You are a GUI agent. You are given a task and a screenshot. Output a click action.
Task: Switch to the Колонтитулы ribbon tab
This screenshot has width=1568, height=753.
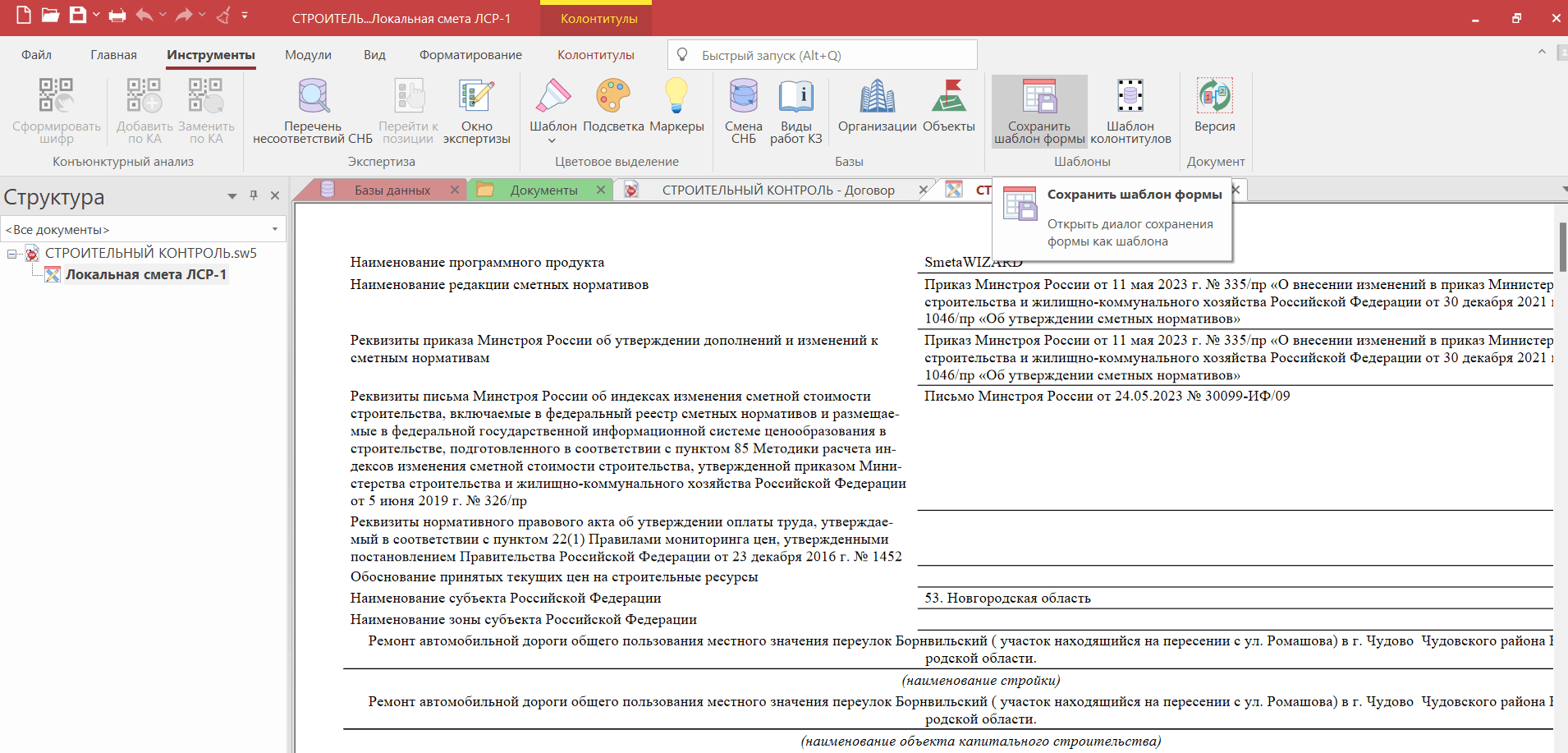tap(596, 55)
